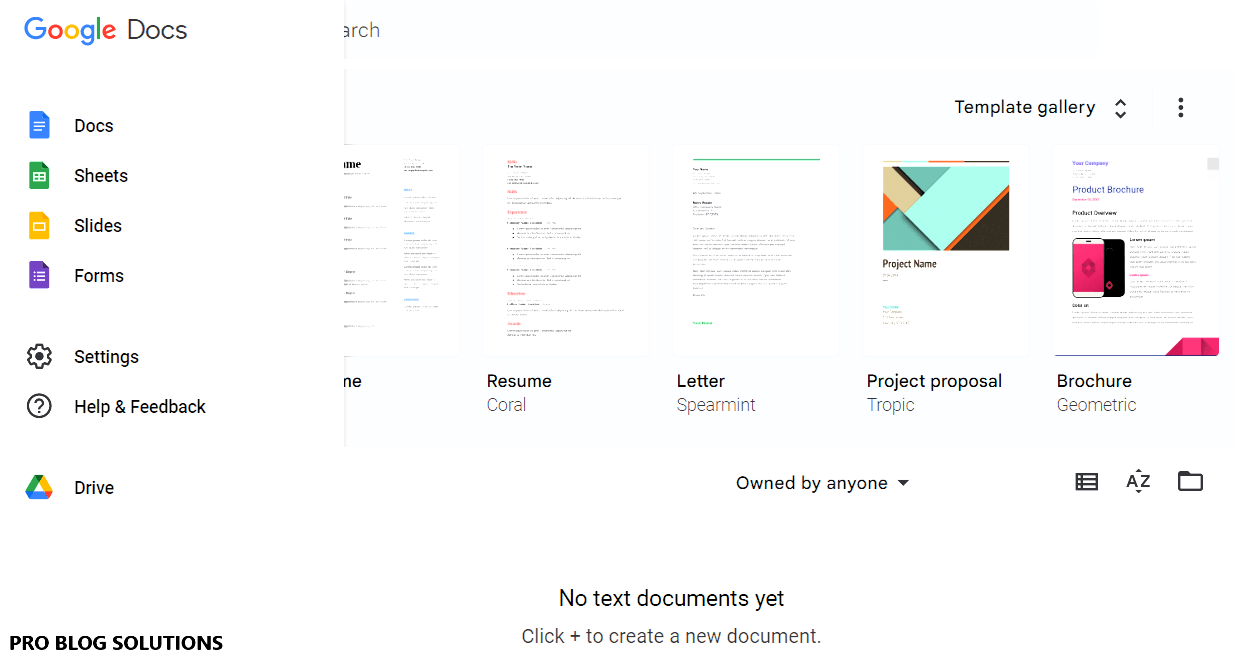Viewport: 1234px width, 661px height.
Task: Open the three-dot more options menu
Action: coord(1181,108)
